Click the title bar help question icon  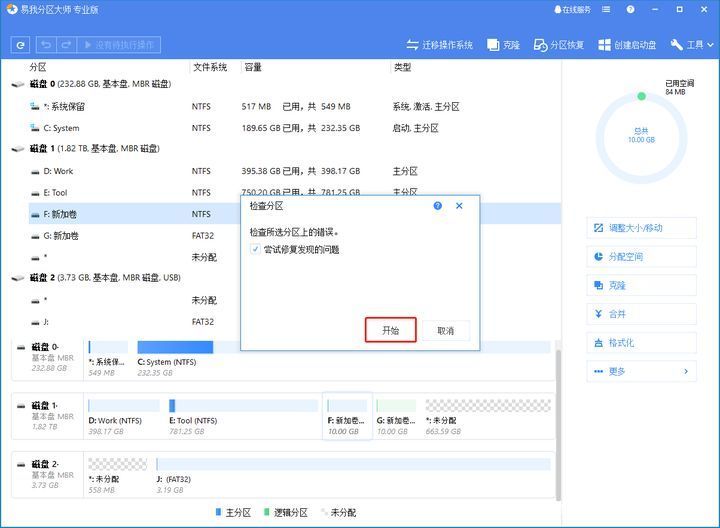coord(630,9)
